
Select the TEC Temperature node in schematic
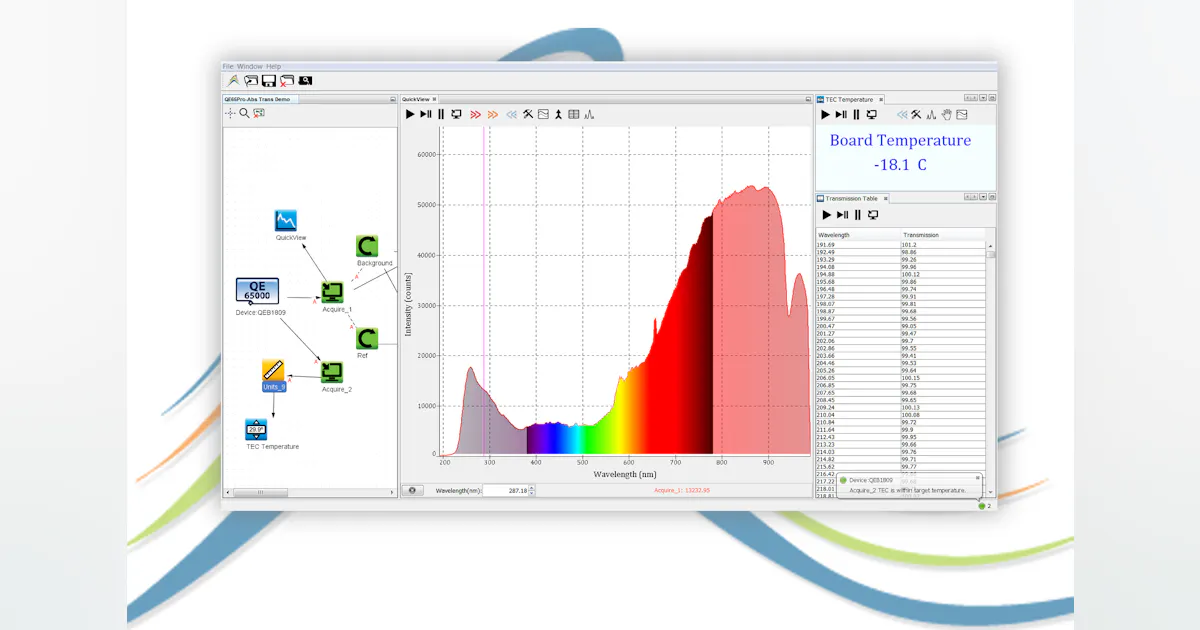tap(257, 430)
